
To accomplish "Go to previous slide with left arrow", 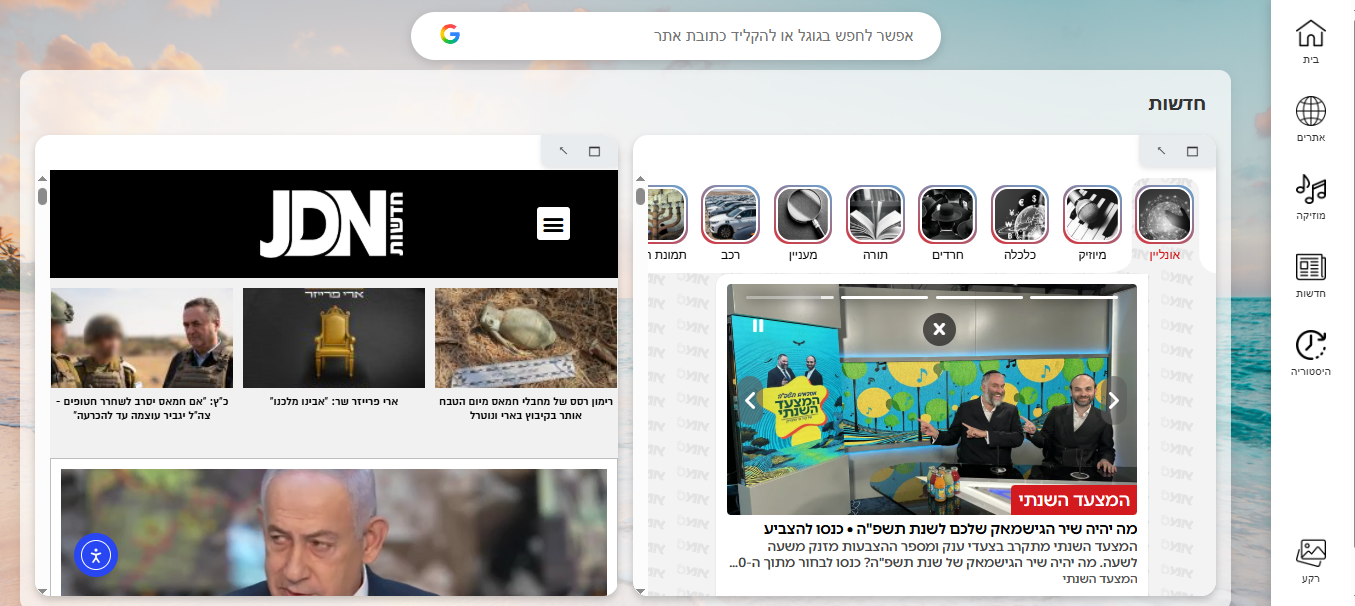I will [x=751, y=401].
